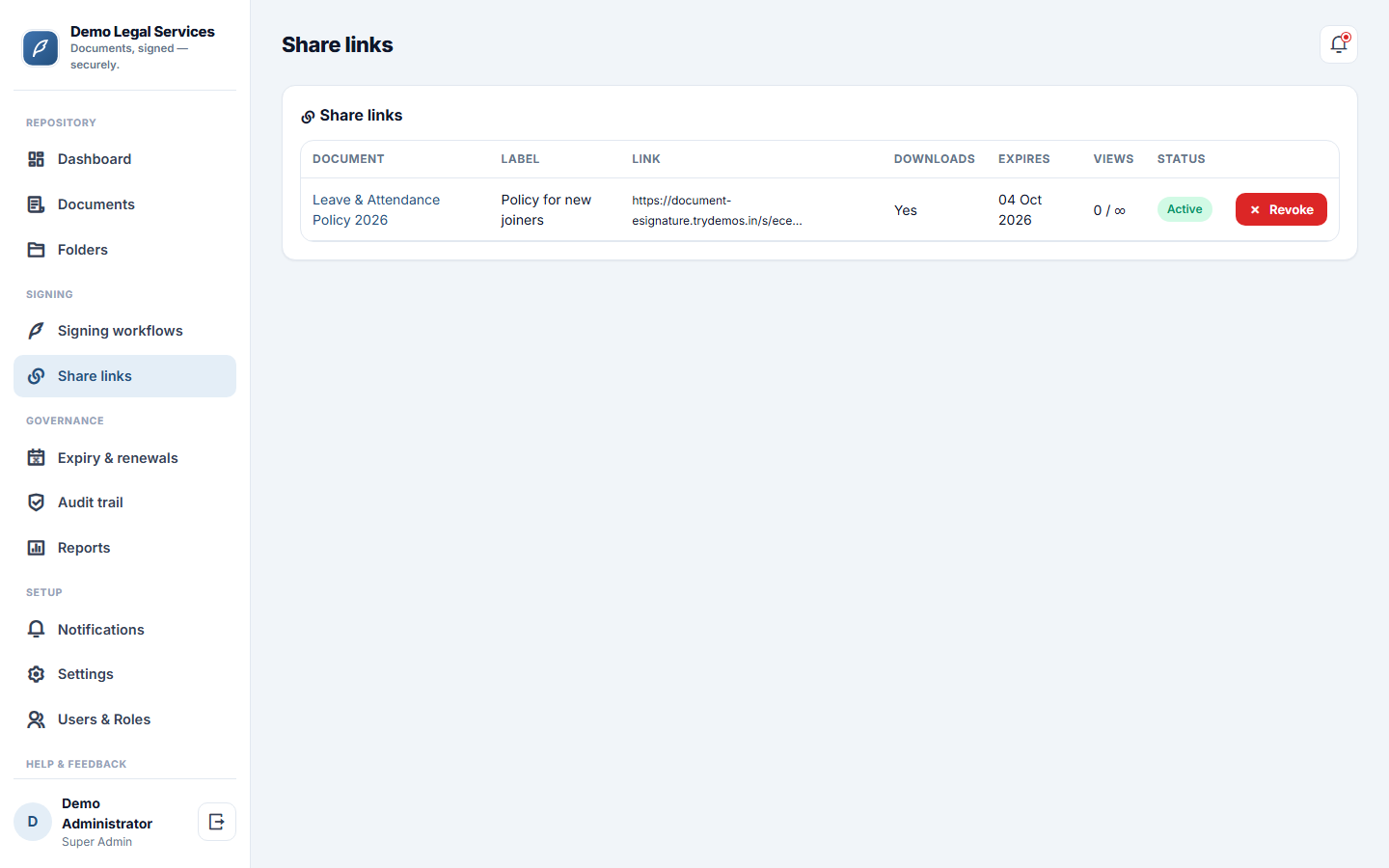Click the EXPIRES column header

pyautogui.click(x=1023, y=159)
